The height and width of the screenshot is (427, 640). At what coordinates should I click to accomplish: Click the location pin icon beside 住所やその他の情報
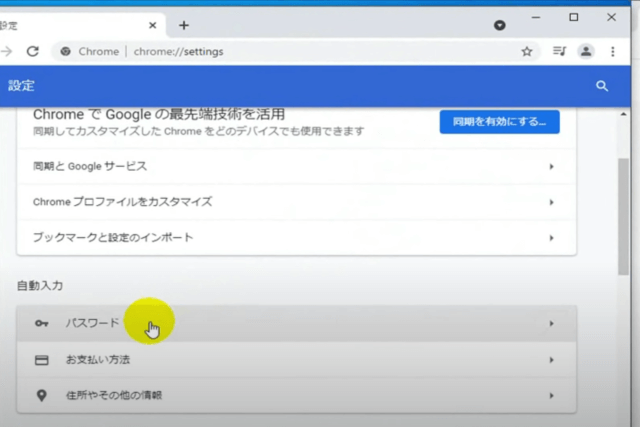click(42, 396)
